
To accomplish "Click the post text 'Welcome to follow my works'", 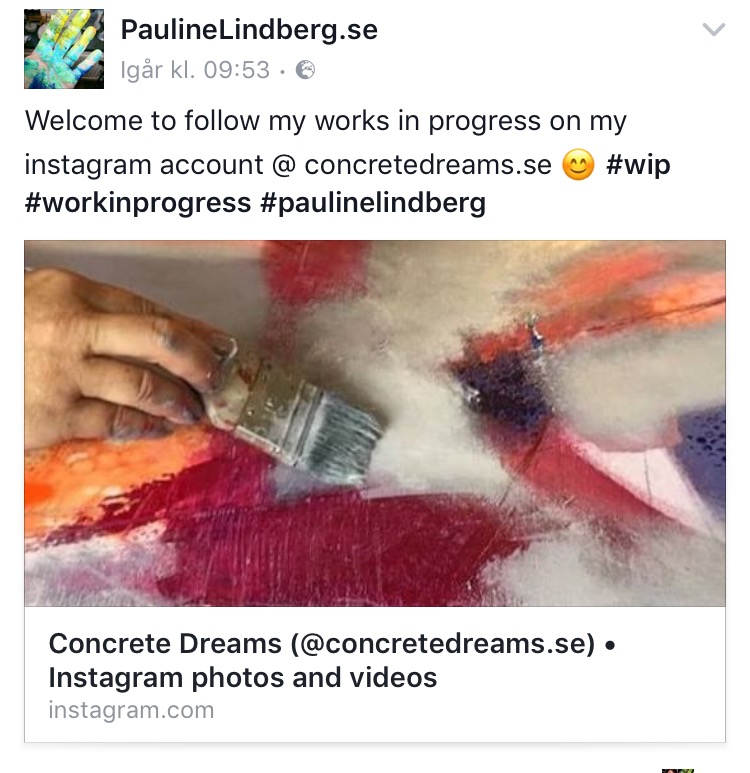I will [x=207, y=121].
